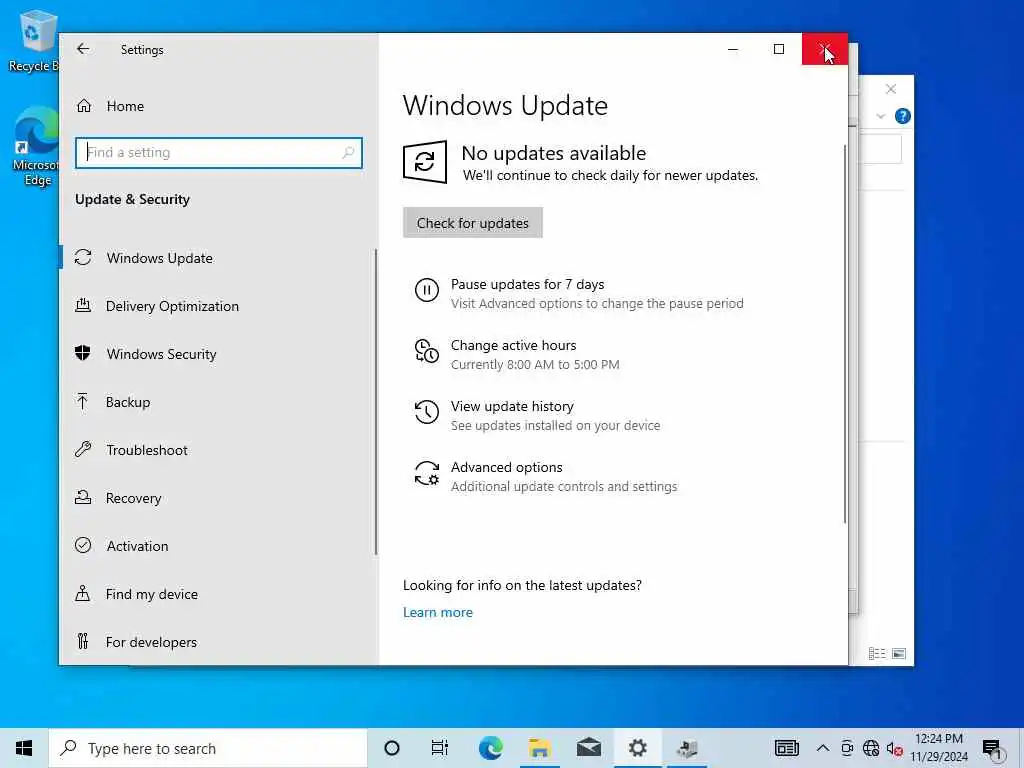Click the Backup upward arrow icon
Viewport: 1024px width, 768px height.
tap(82, 401)
